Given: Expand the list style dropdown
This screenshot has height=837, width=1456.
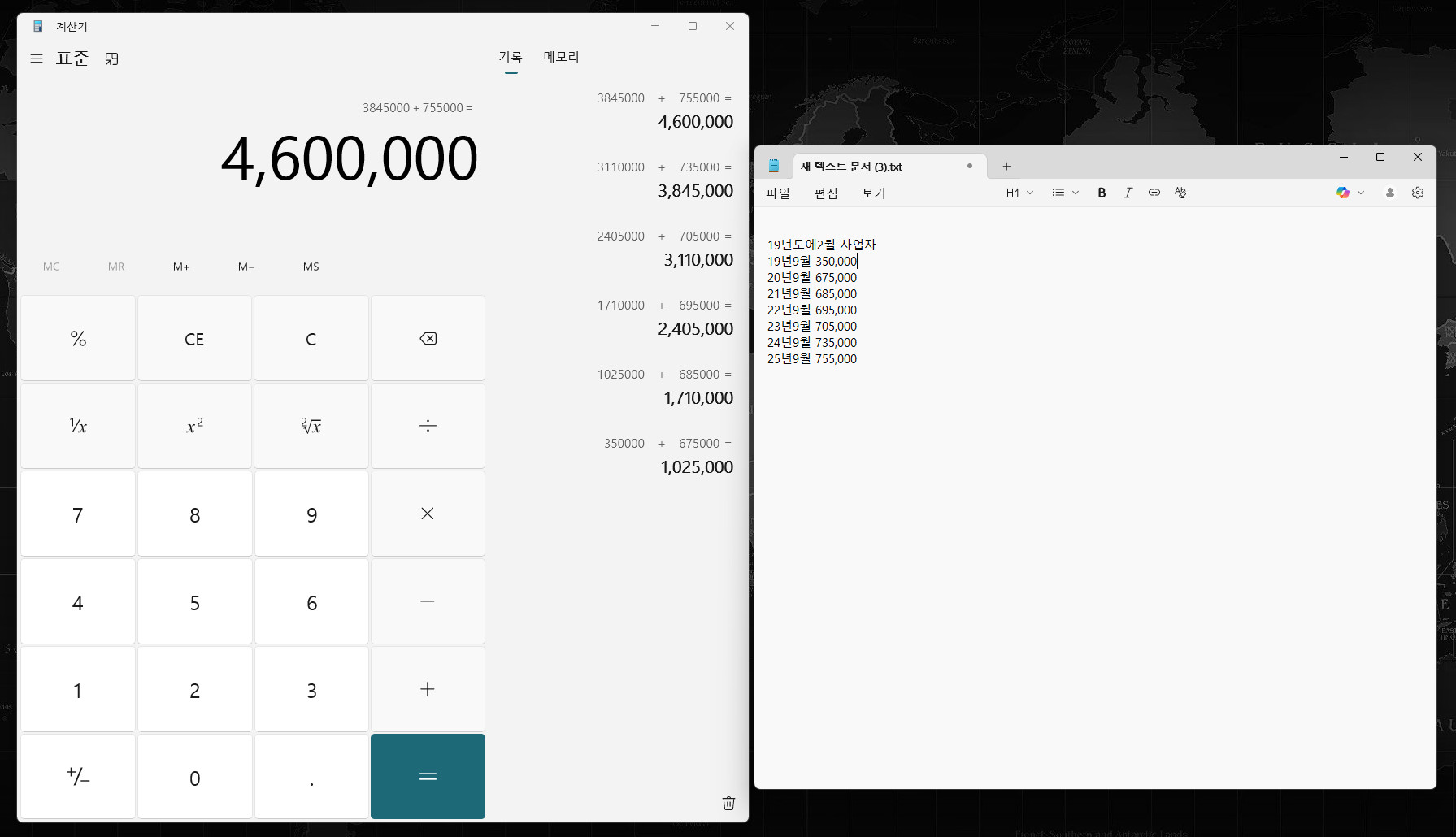Looking at the screenshot, I should coord(1065,193).
